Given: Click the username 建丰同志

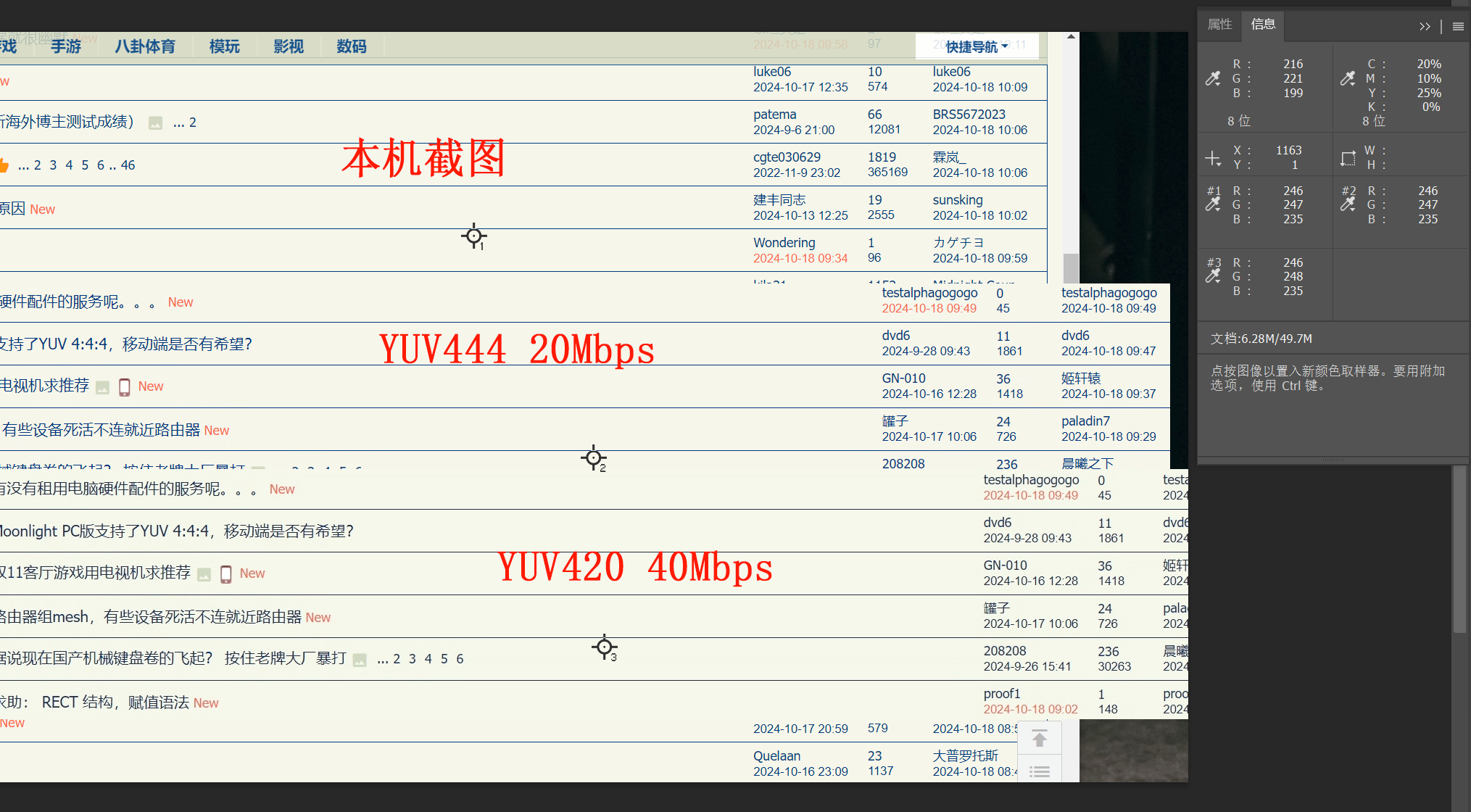Looking at the screenshot, I should (779, 200).
